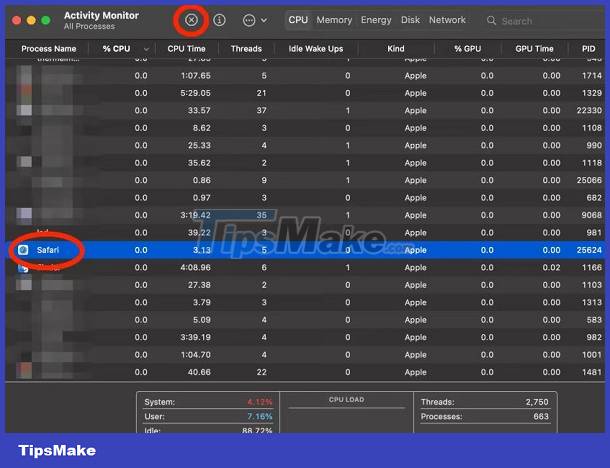This screenshot has height=468, width=610.
Task: Switch to the Disk tab
Action: (410, 20)
